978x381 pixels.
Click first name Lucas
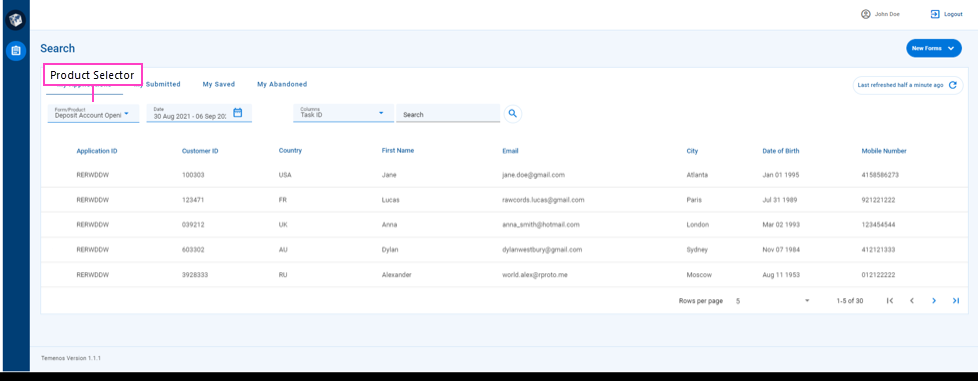(390, 200)
